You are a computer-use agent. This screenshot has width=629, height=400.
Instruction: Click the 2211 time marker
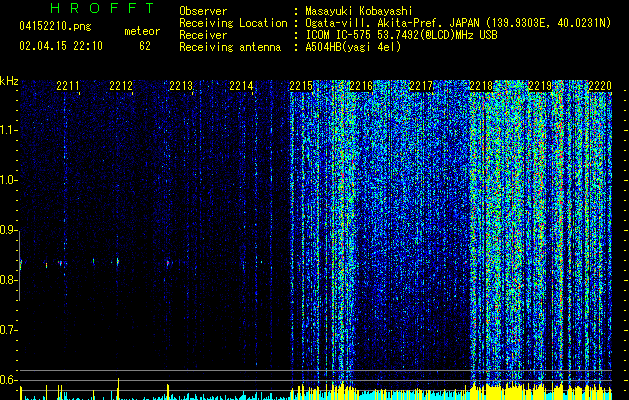(x=67, y=86)
